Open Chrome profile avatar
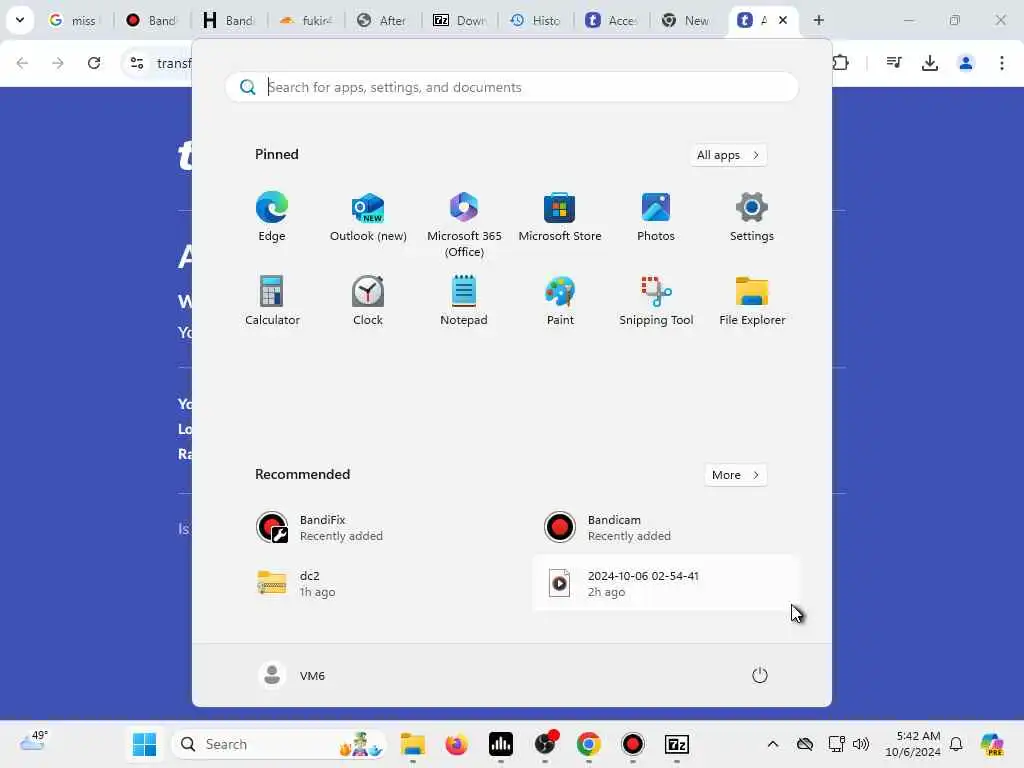Image resolution: width=1024 pixels, height=768 pixels. tap(965, 63)
